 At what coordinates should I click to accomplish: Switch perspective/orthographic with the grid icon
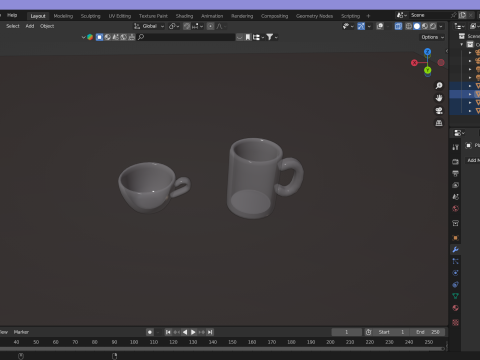439,123
